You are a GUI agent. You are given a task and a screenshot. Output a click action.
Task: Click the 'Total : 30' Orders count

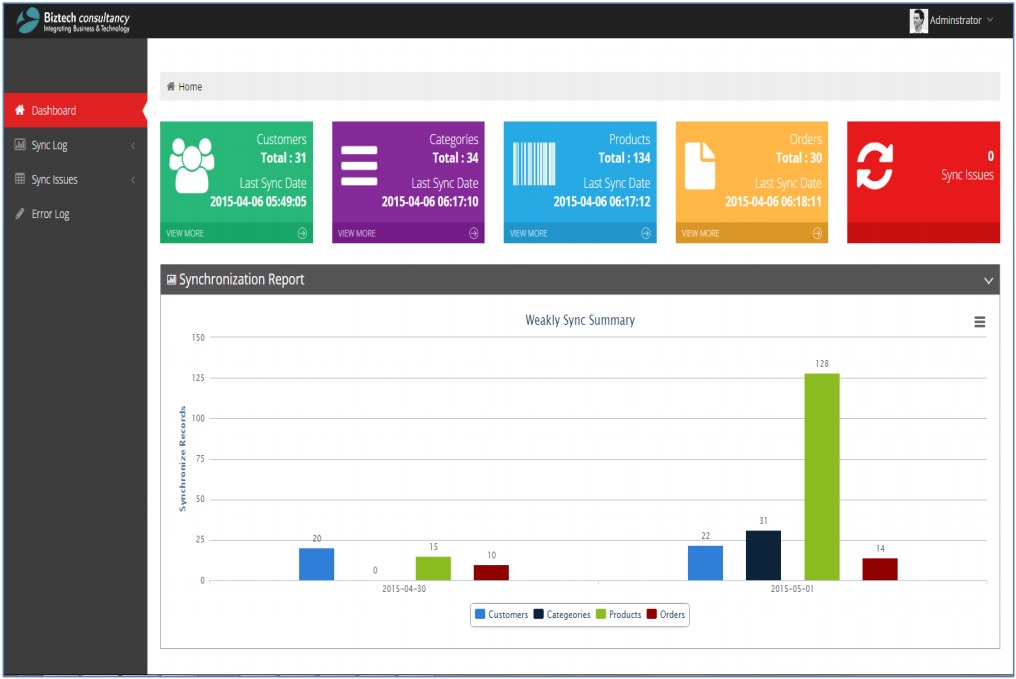798,157
